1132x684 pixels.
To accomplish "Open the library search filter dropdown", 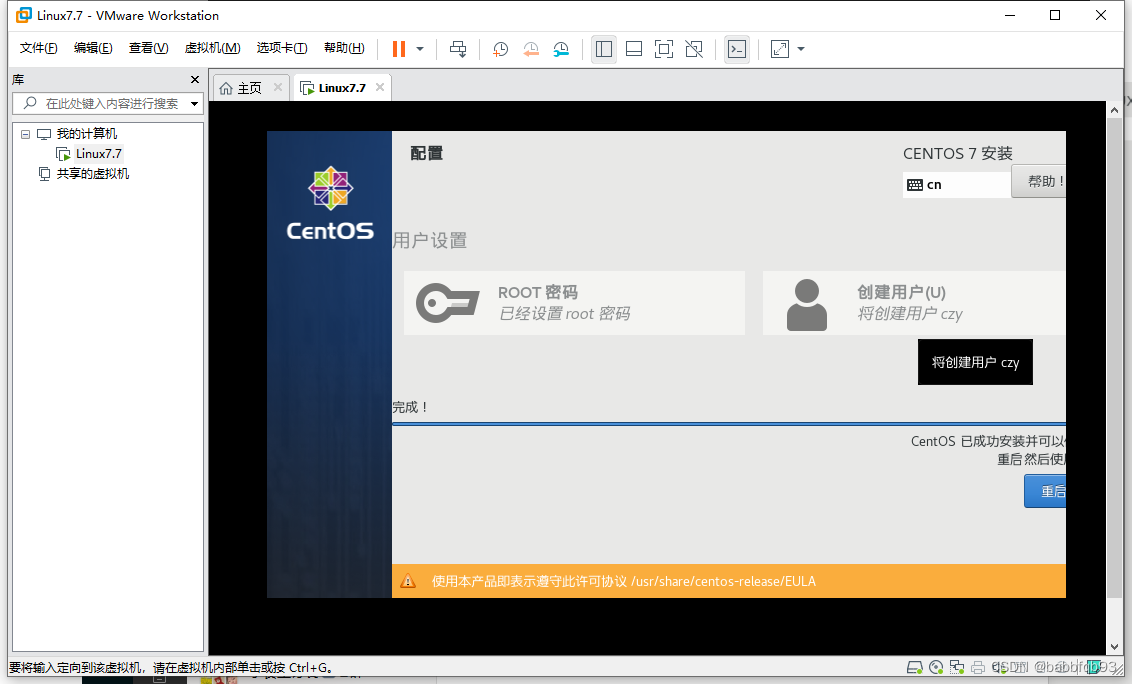I will coord(194,103).
